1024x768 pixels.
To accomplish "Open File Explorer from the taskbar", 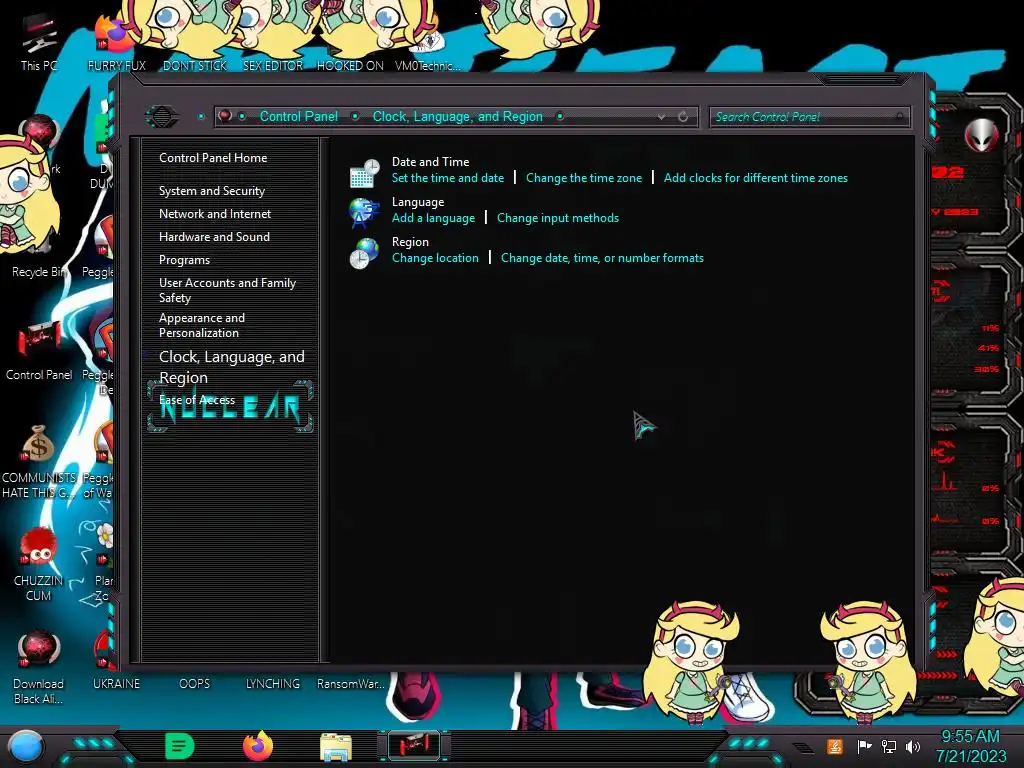I will click(336, 747).
